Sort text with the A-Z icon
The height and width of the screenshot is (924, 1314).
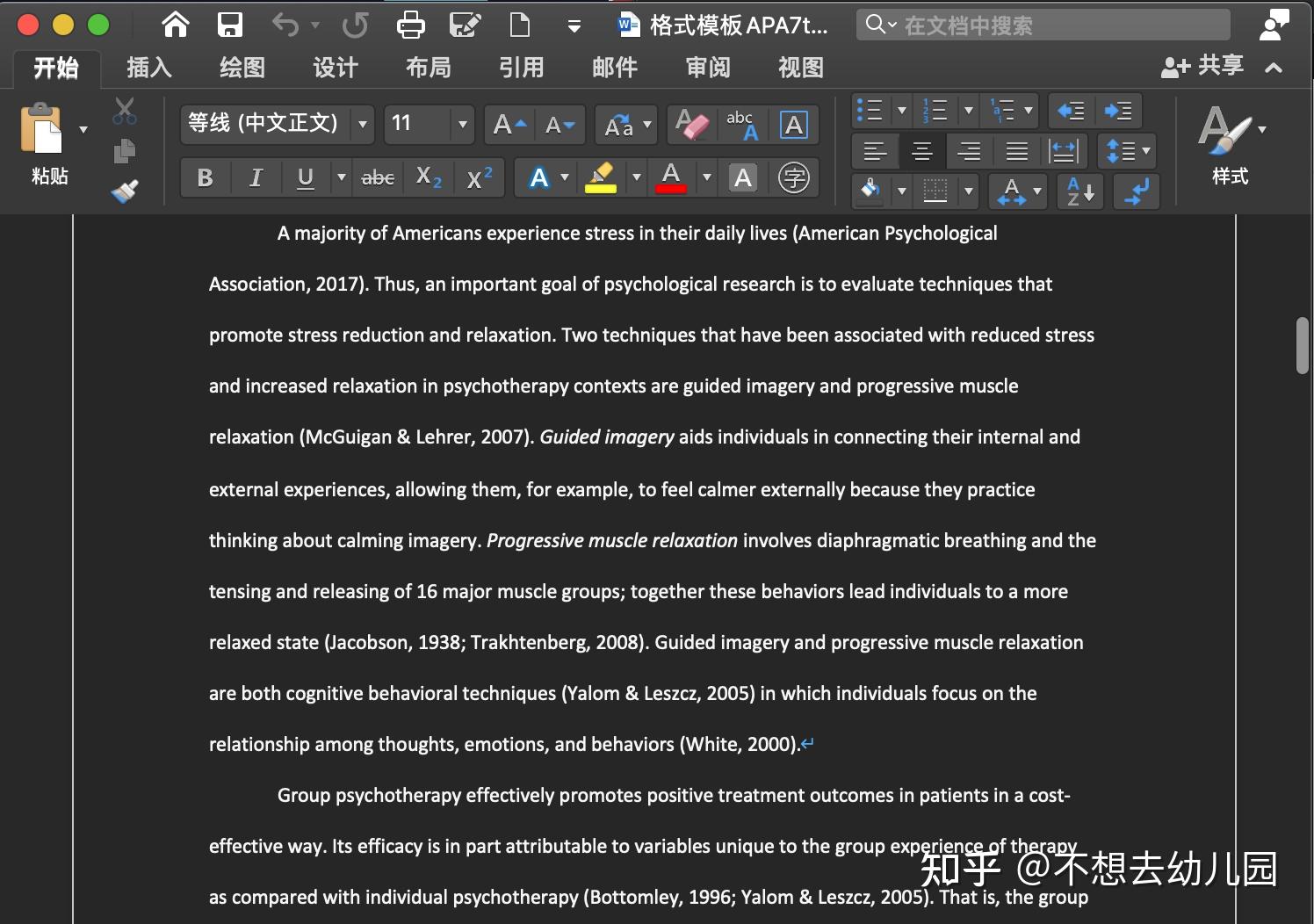[1080, 191]
